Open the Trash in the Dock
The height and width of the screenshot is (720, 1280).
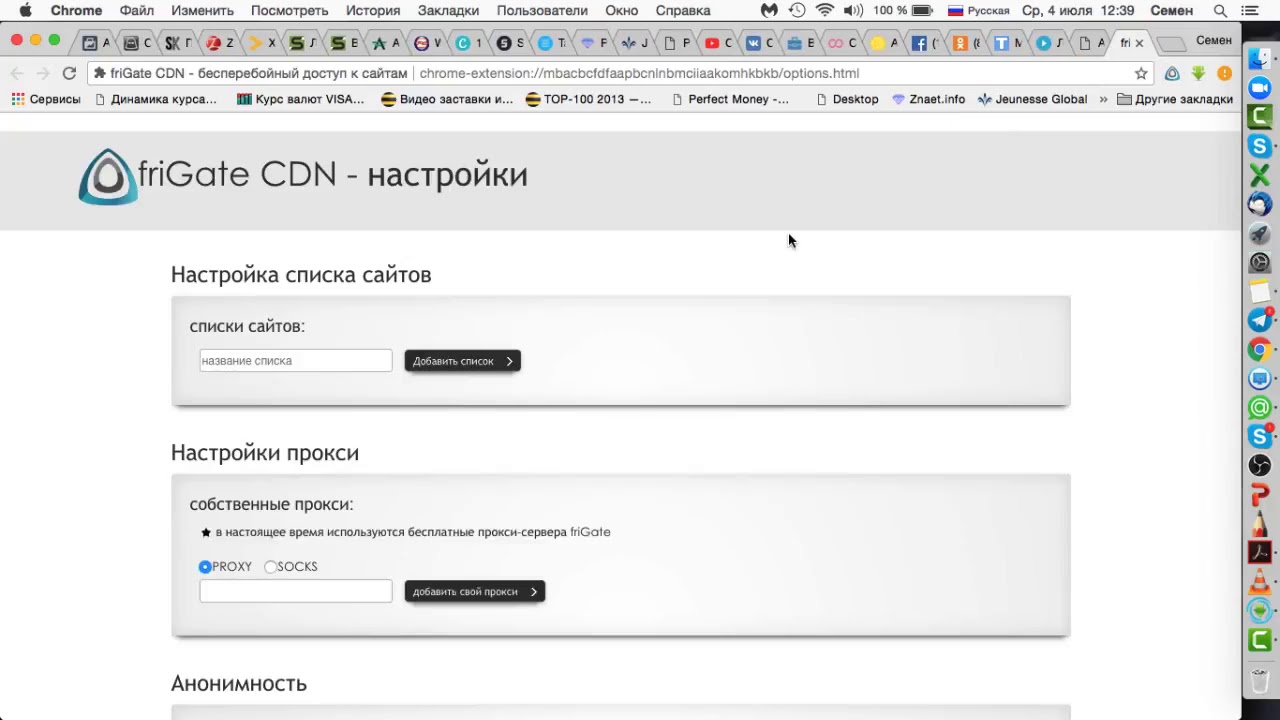click(1260, 680)
